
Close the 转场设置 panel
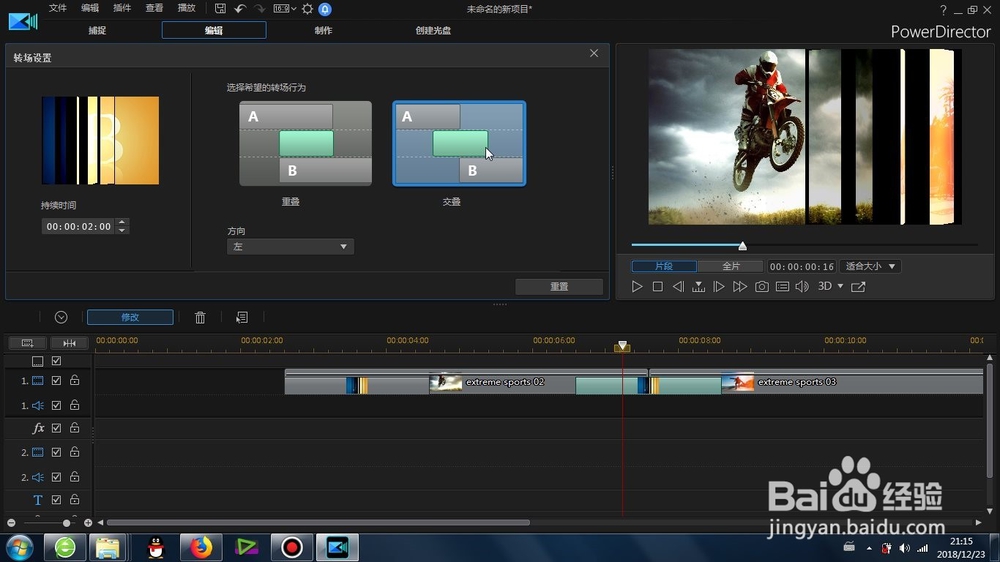594,53
